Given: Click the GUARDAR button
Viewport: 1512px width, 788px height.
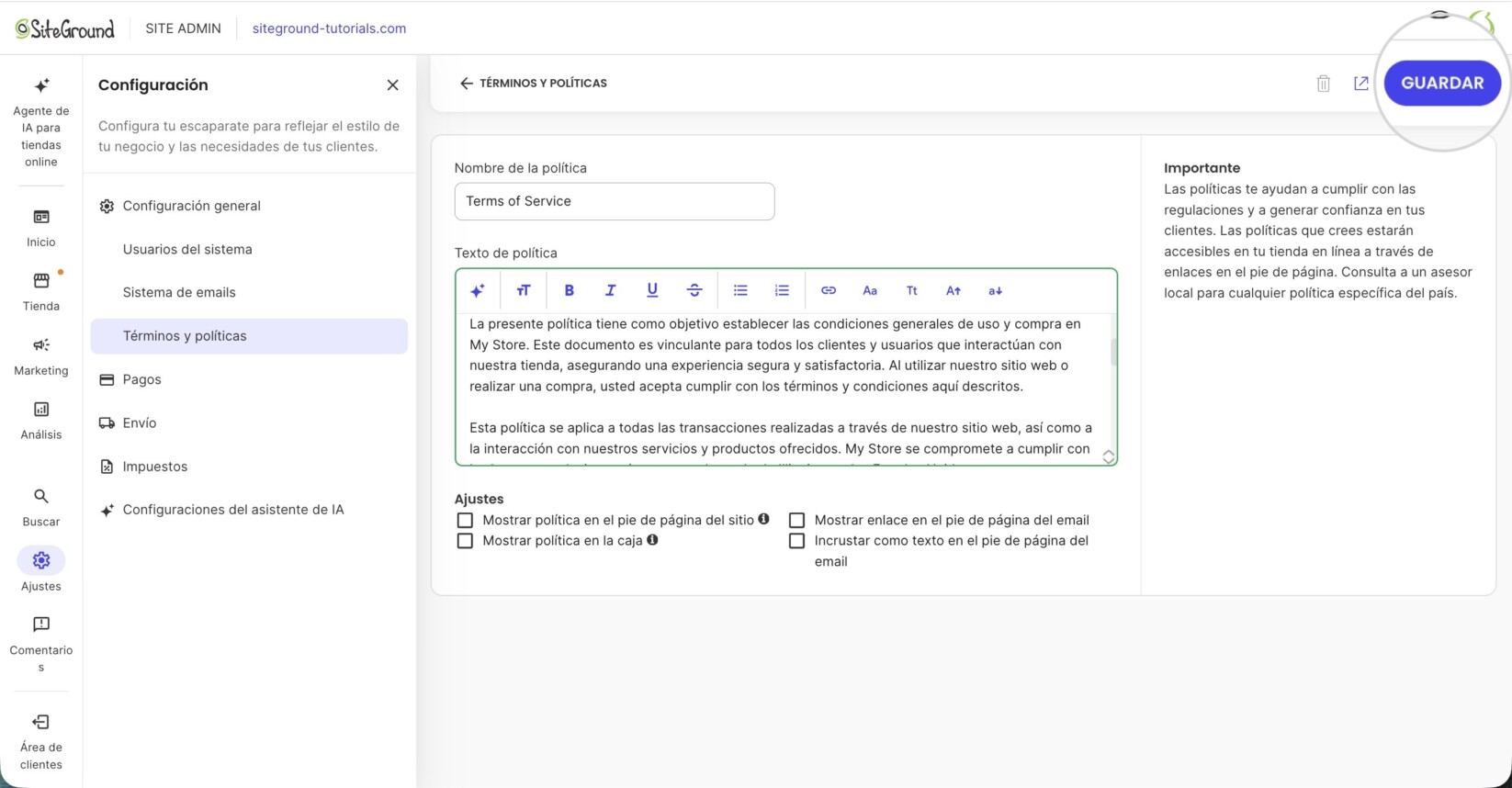Looking at the screenshot, I should click(1442, 83).
